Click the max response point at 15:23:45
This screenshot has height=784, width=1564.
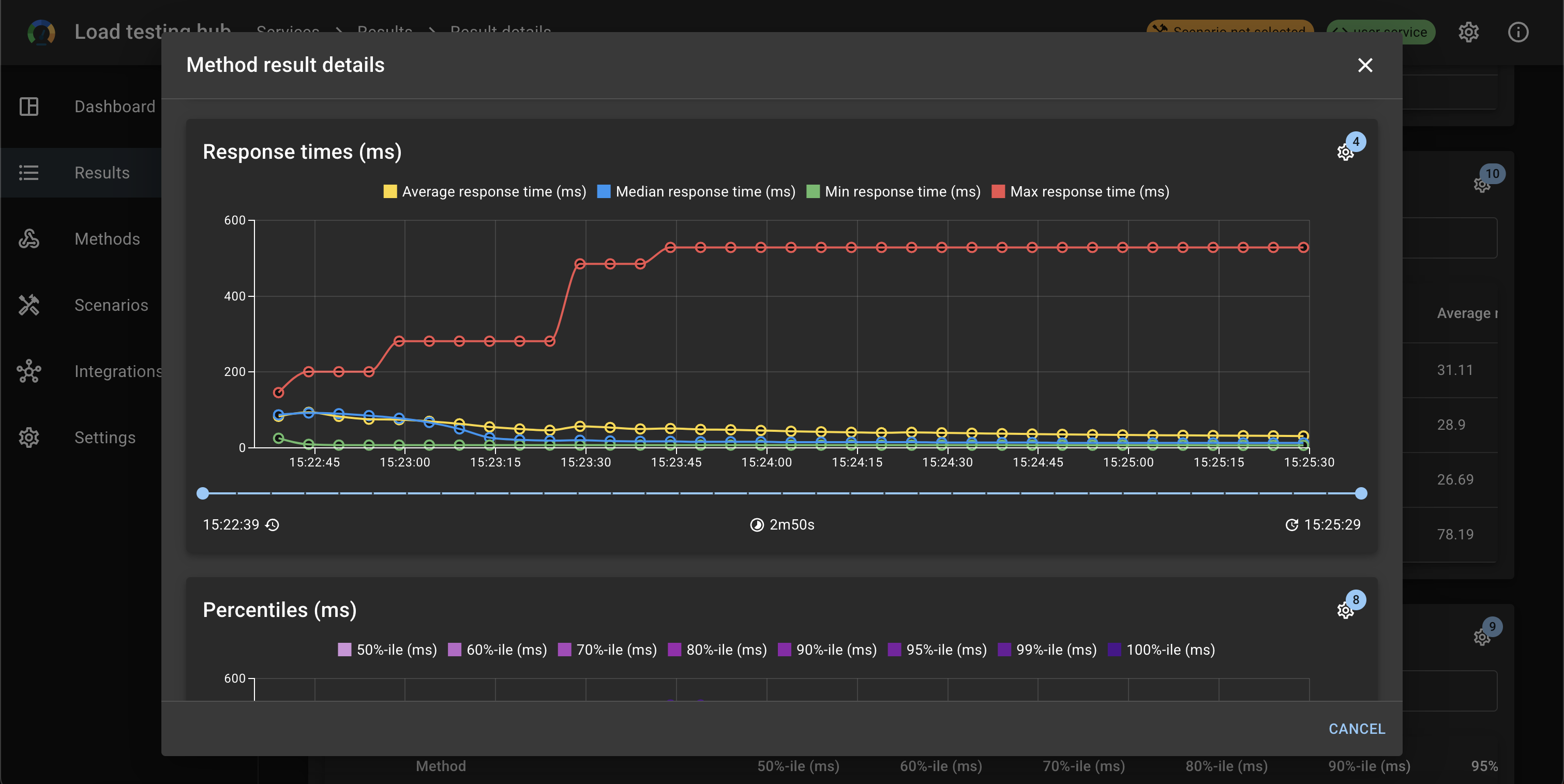[670, 247]
